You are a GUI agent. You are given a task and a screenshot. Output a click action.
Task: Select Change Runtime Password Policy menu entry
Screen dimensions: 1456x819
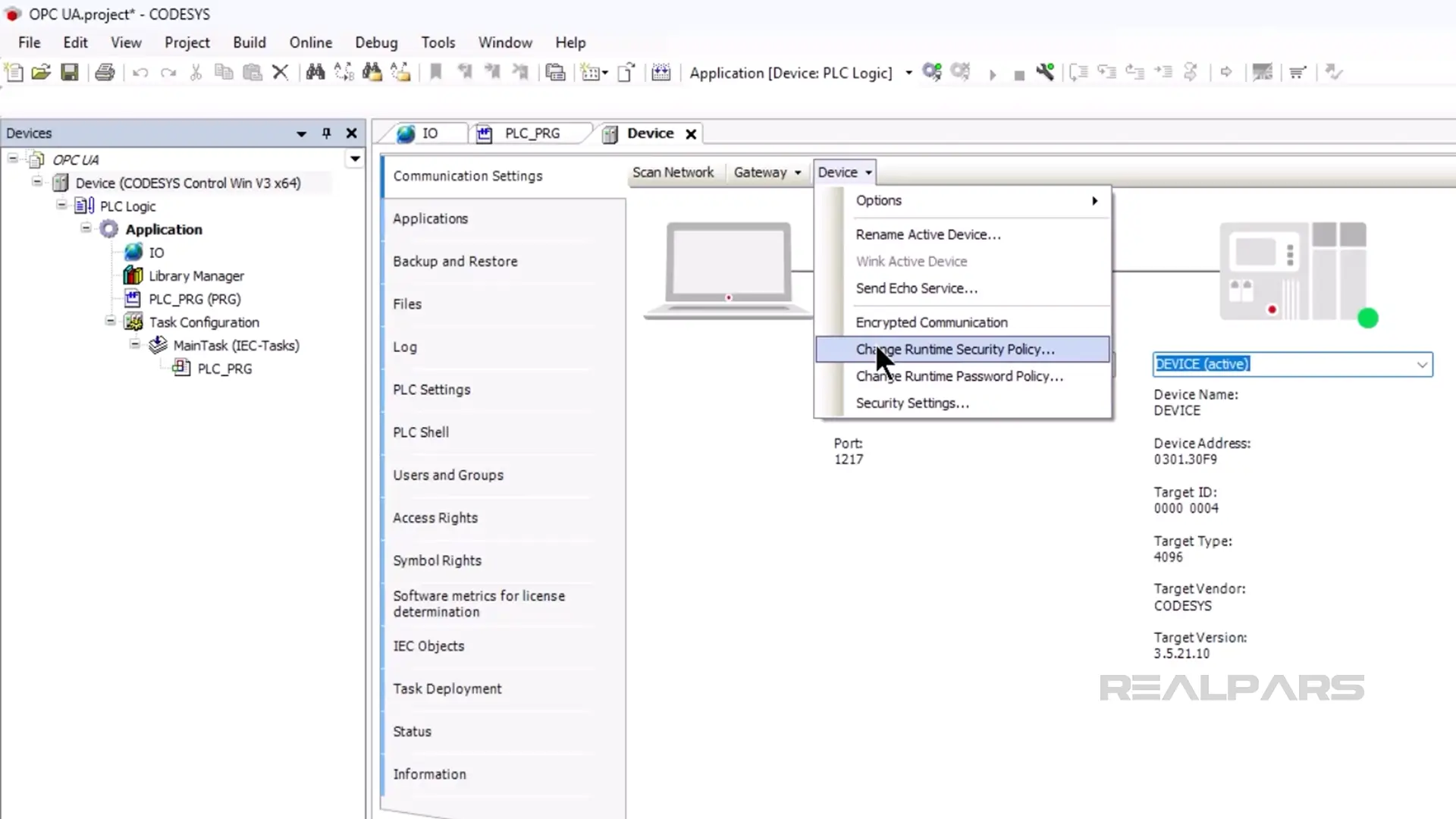[959, 377]
